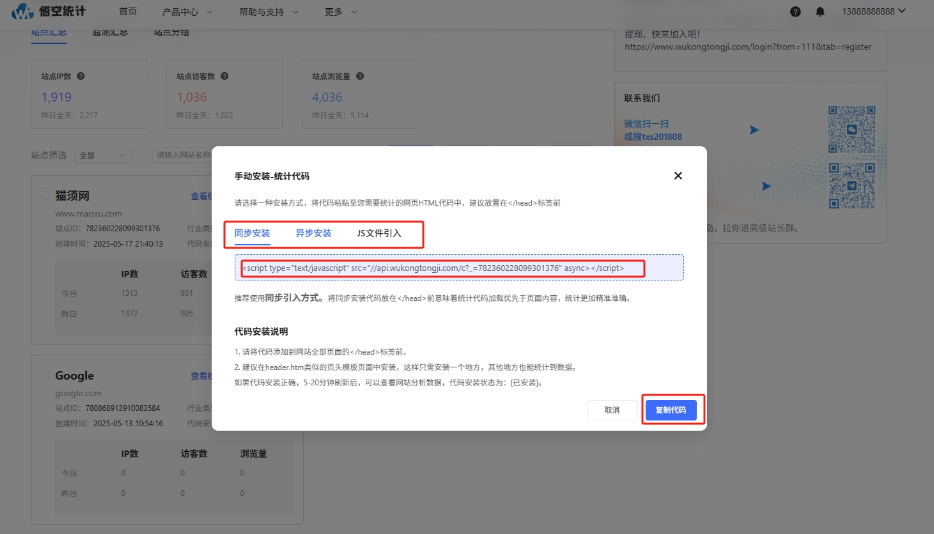Open the 站点筛选 全部 dropdown
The width and height of the screenshot is (934, 534).
pyautogui.click(x=102, y=155)
